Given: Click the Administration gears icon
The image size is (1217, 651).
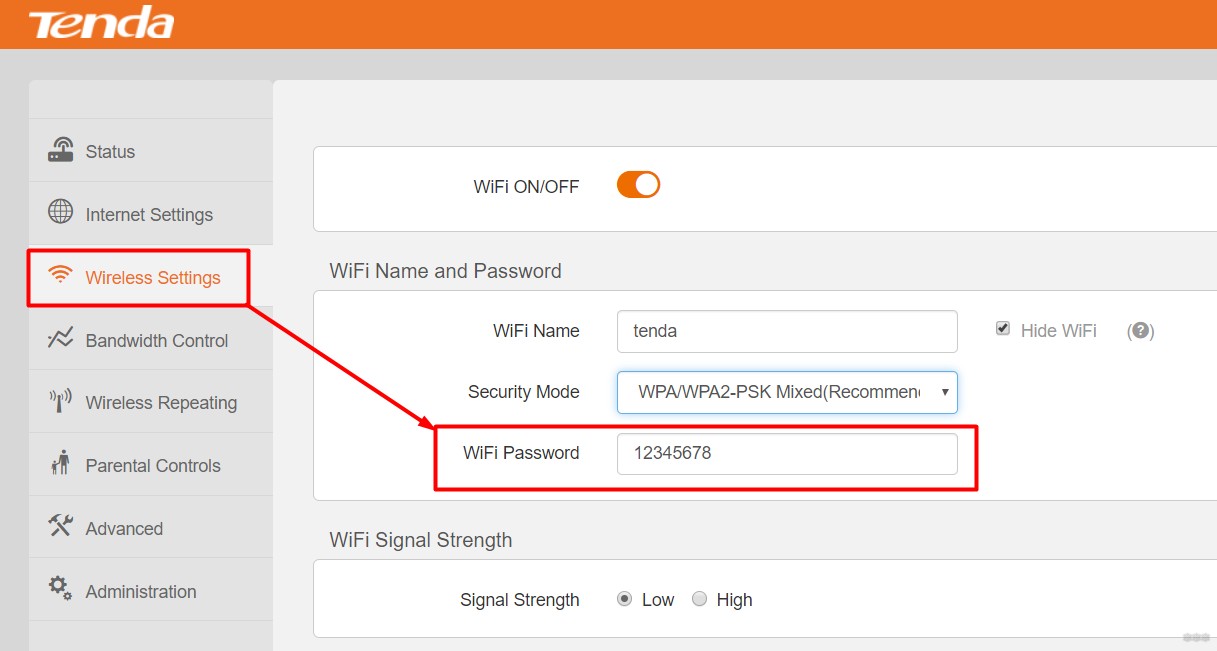Looking at the screenshot, I should [61, 588].
